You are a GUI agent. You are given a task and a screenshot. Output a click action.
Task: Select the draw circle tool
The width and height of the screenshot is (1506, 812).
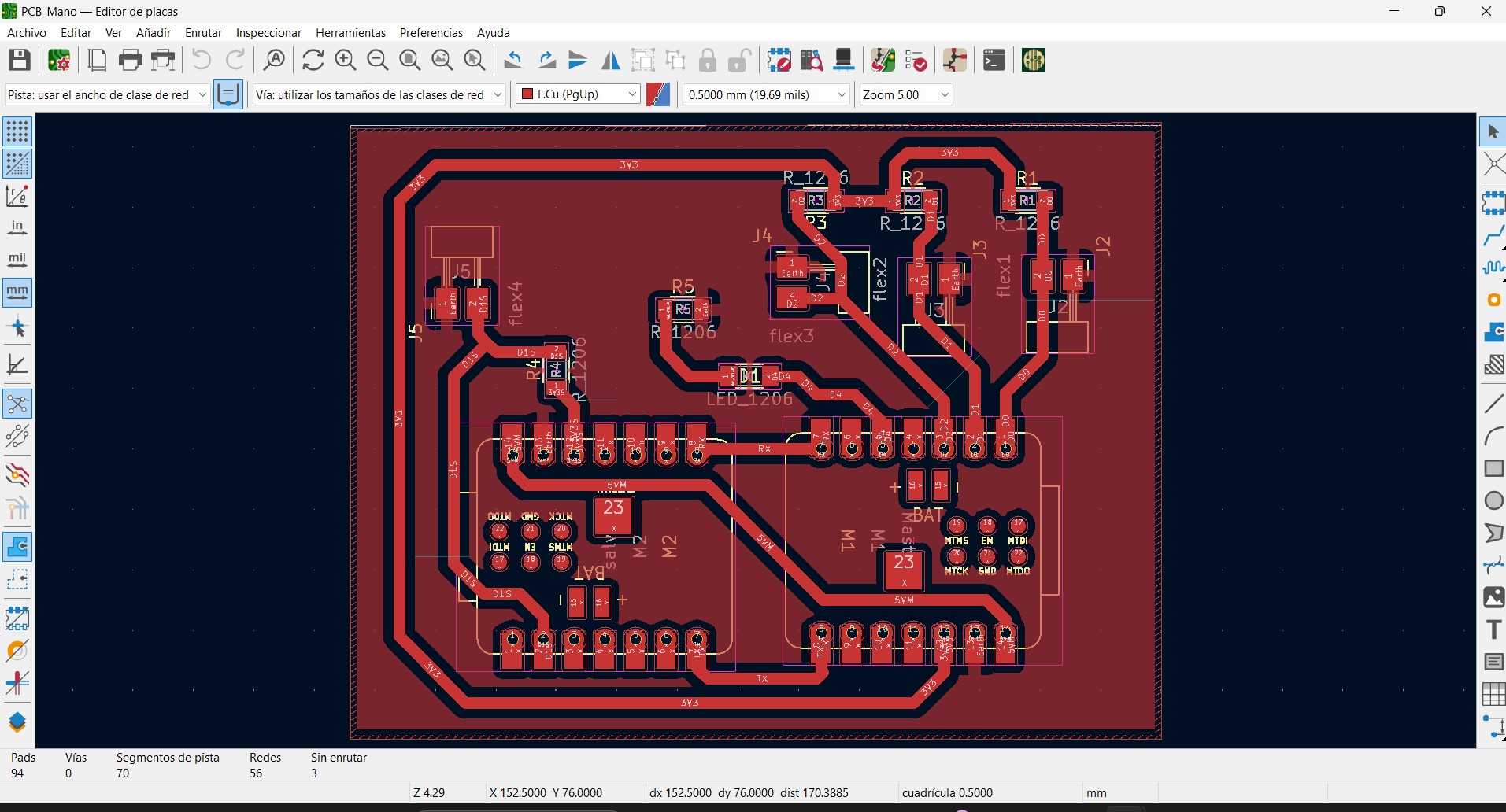tap(1493, 500)
